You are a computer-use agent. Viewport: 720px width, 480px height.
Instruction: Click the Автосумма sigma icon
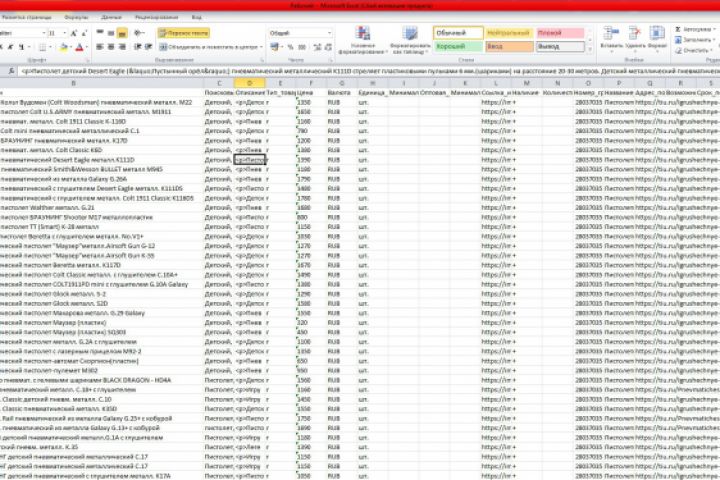(x=678, y=29)
